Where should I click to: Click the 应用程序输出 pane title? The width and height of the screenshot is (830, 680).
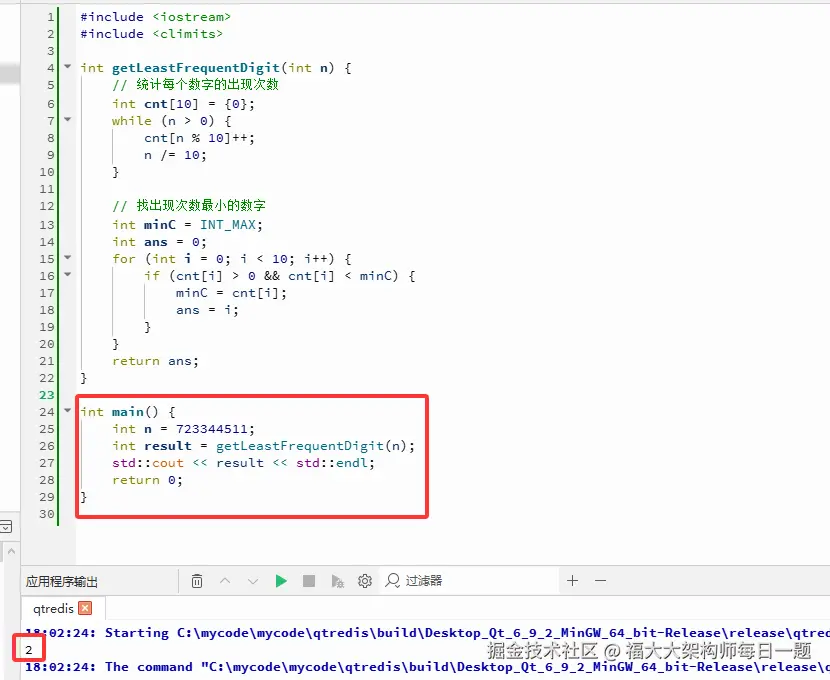click(x=62, y=582)
